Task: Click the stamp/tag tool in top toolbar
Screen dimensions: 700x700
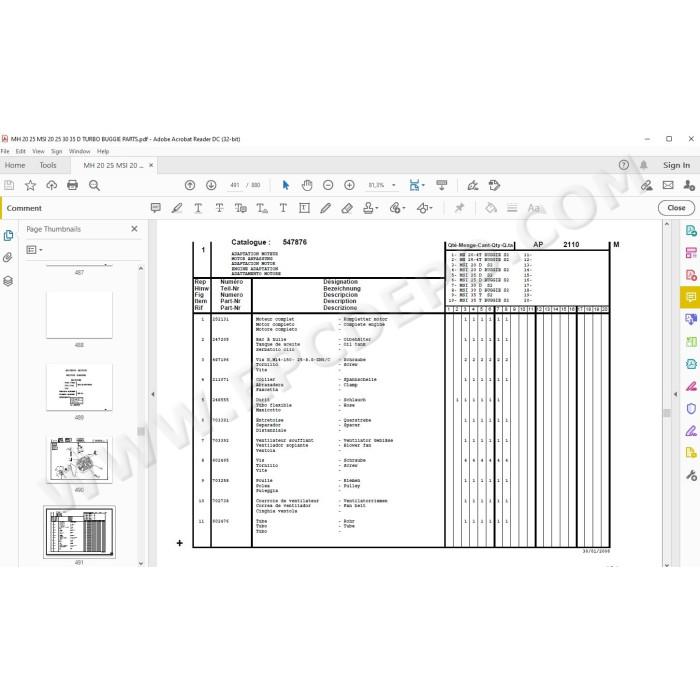Action: 494,185
